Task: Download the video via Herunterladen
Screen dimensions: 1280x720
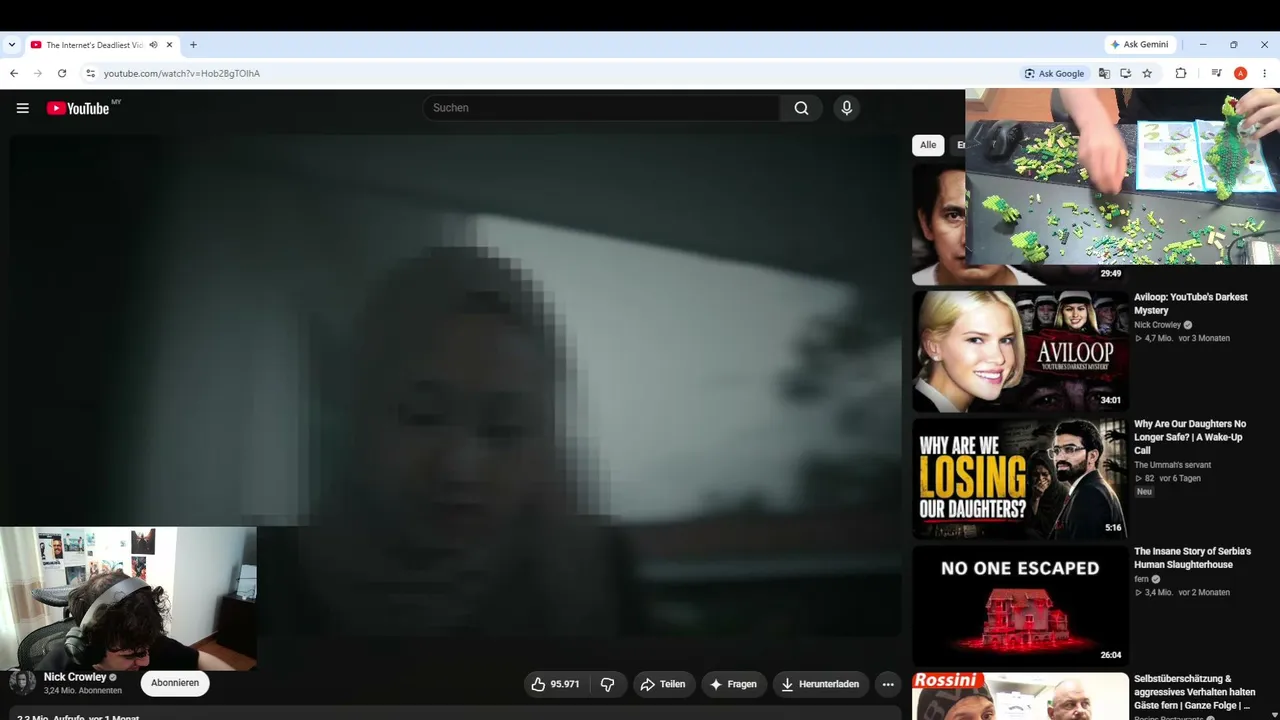Action: point(821,684)
